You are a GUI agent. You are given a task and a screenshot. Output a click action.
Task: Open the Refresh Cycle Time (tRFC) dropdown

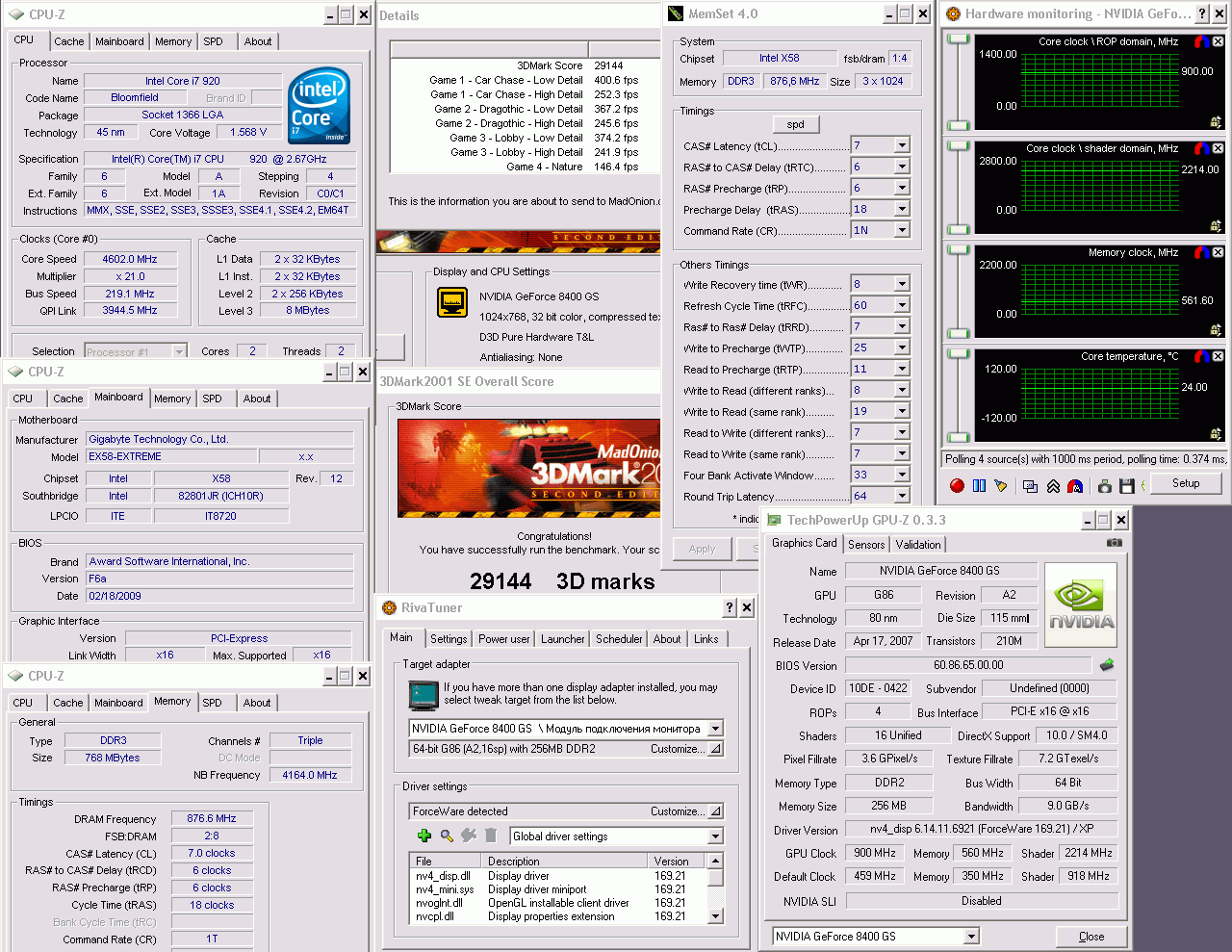point(902,305)
